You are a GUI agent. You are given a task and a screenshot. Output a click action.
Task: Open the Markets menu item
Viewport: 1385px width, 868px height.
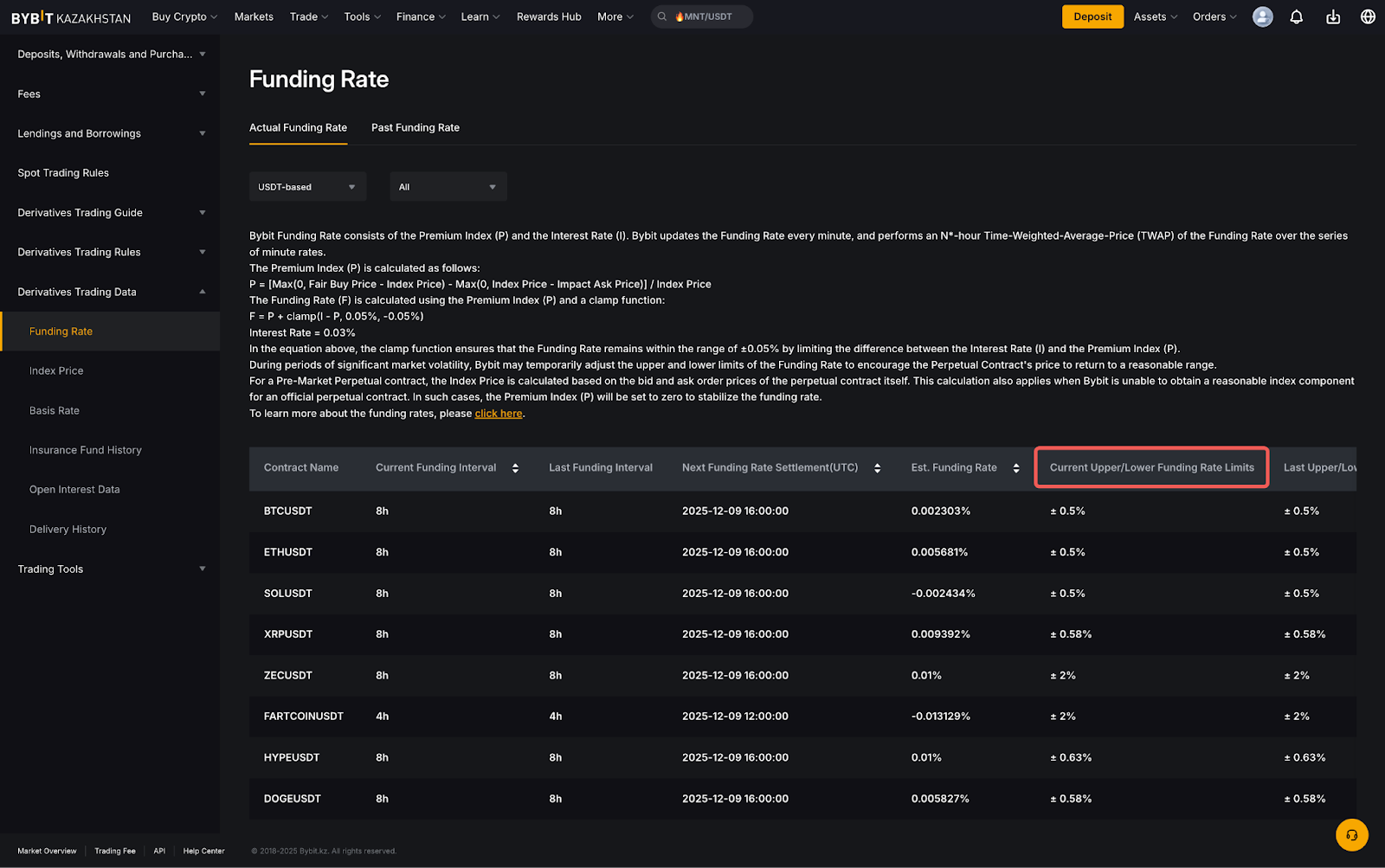tap(254, 16)
